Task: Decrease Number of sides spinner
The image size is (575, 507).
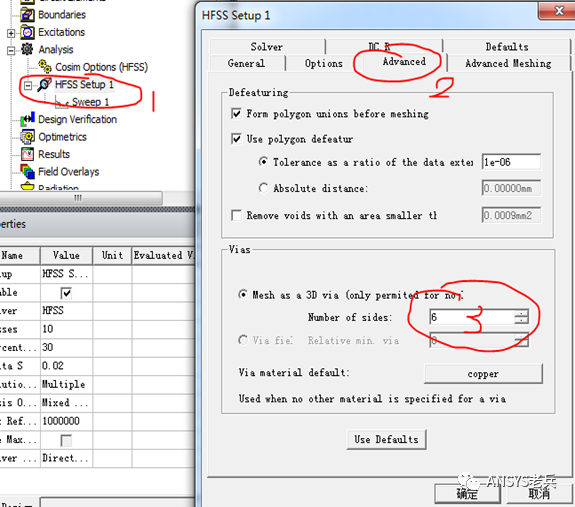Action: point(521,320)
